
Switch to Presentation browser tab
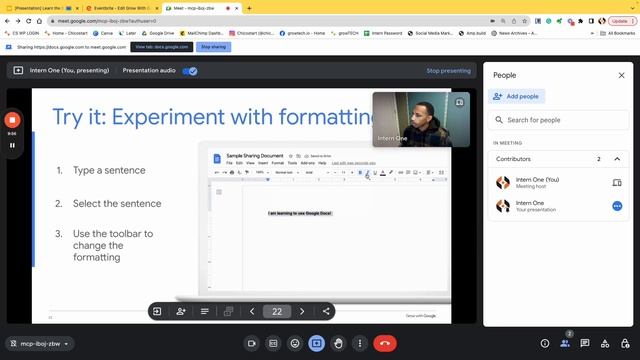coord(39,8)
